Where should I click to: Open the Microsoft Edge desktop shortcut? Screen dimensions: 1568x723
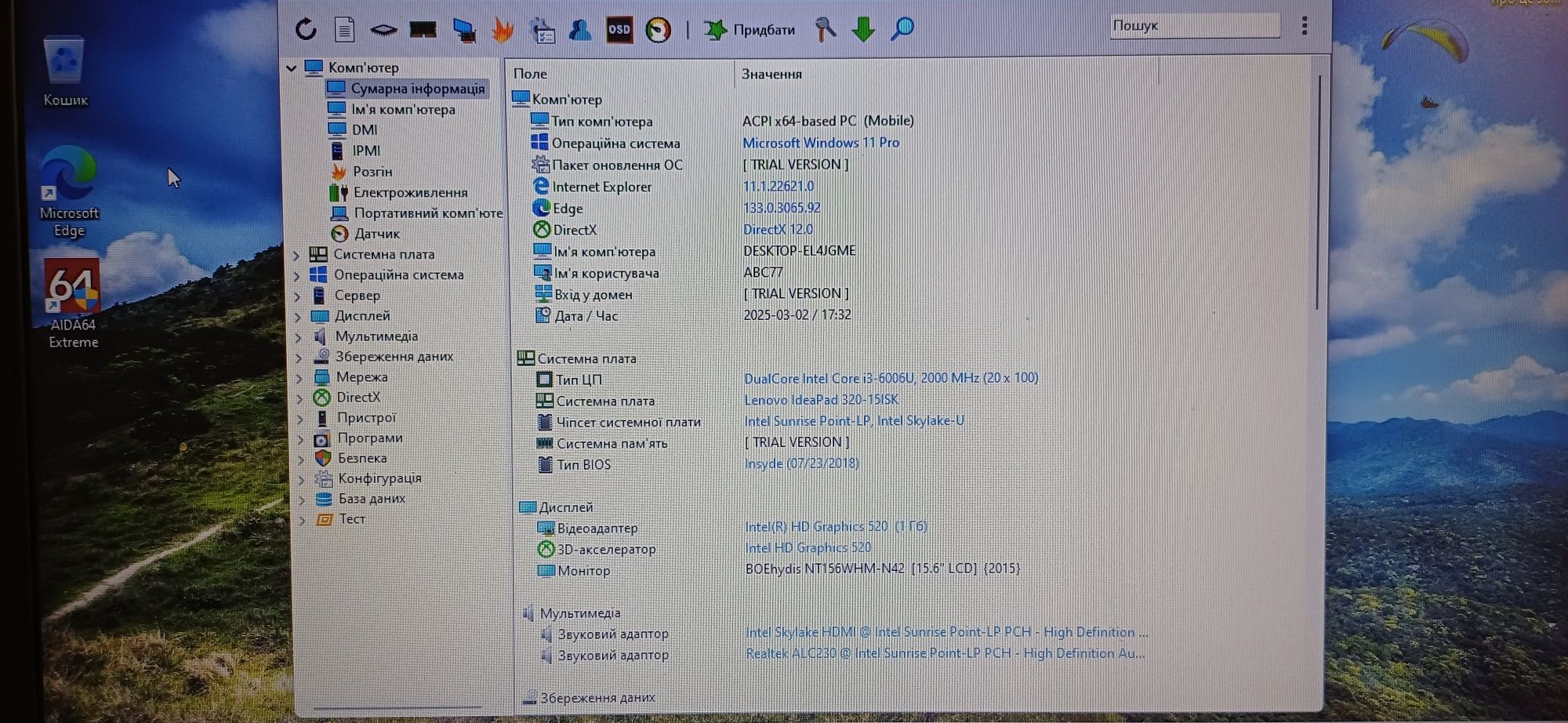(x=69, y=192)
